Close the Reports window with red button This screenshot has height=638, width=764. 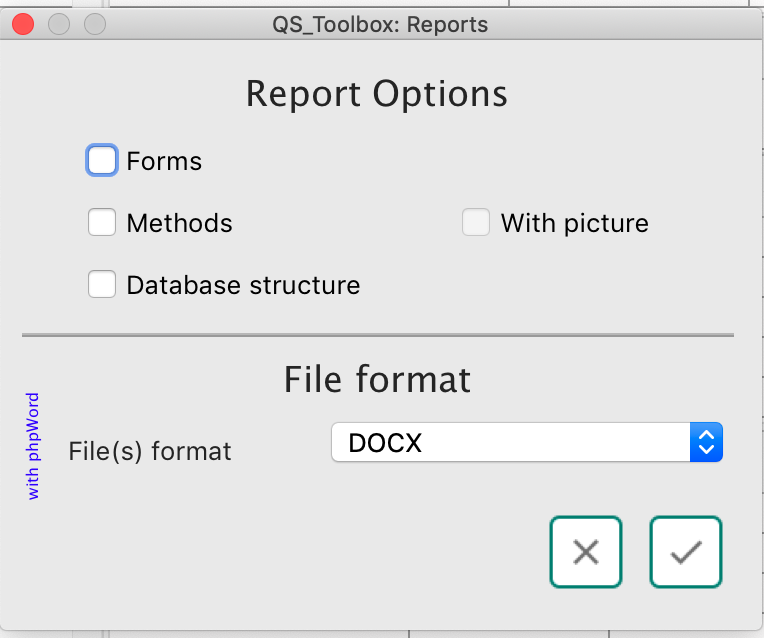[x=23, y=24]
